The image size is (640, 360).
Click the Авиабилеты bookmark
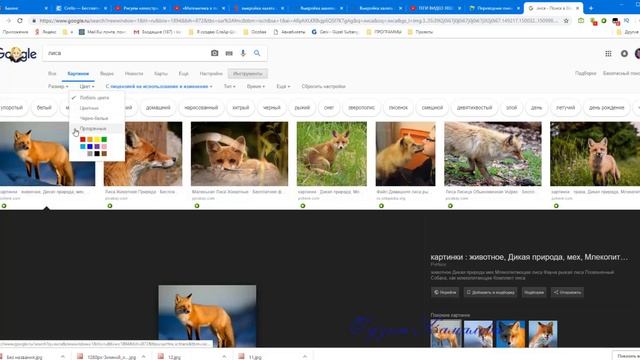289,32
